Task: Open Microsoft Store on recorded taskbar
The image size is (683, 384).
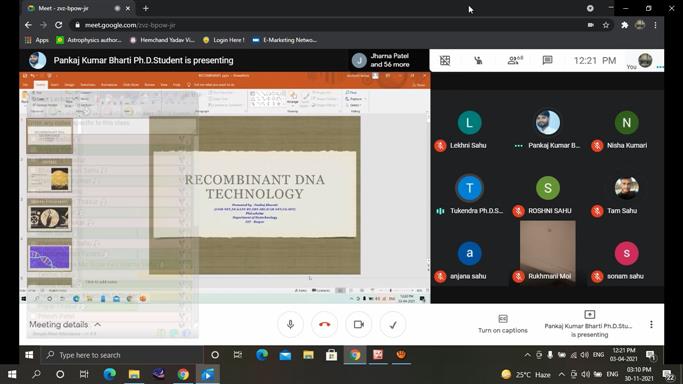Action: pos(331,355)
